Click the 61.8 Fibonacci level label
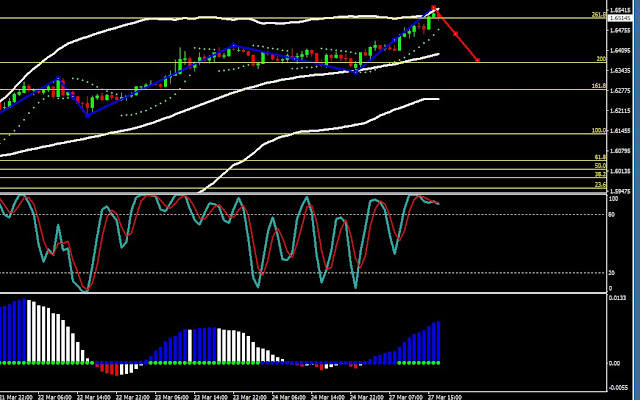This screenshot has height=400, width=640. [600, 157]
